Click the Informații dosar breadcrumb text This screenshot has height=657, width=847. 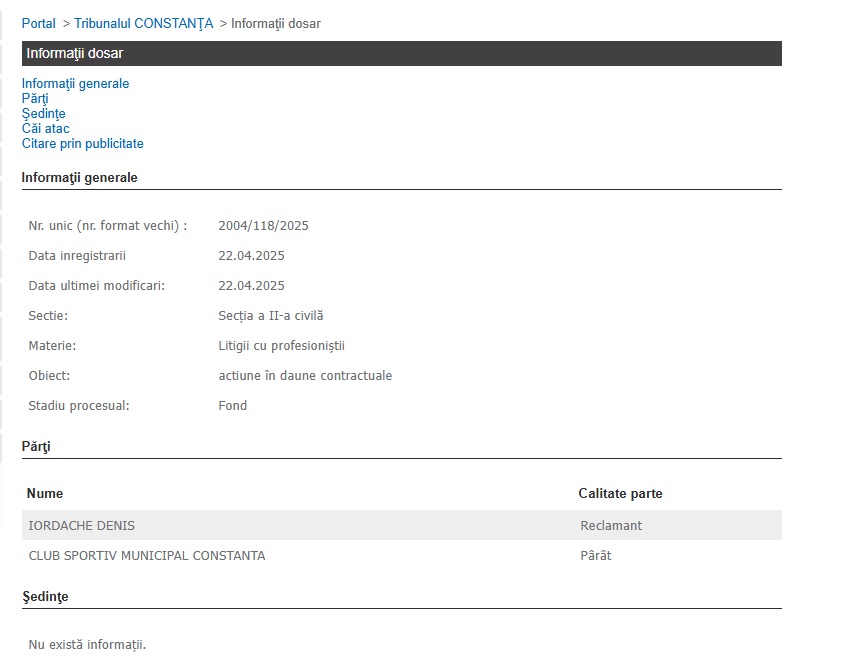(275, 23)
